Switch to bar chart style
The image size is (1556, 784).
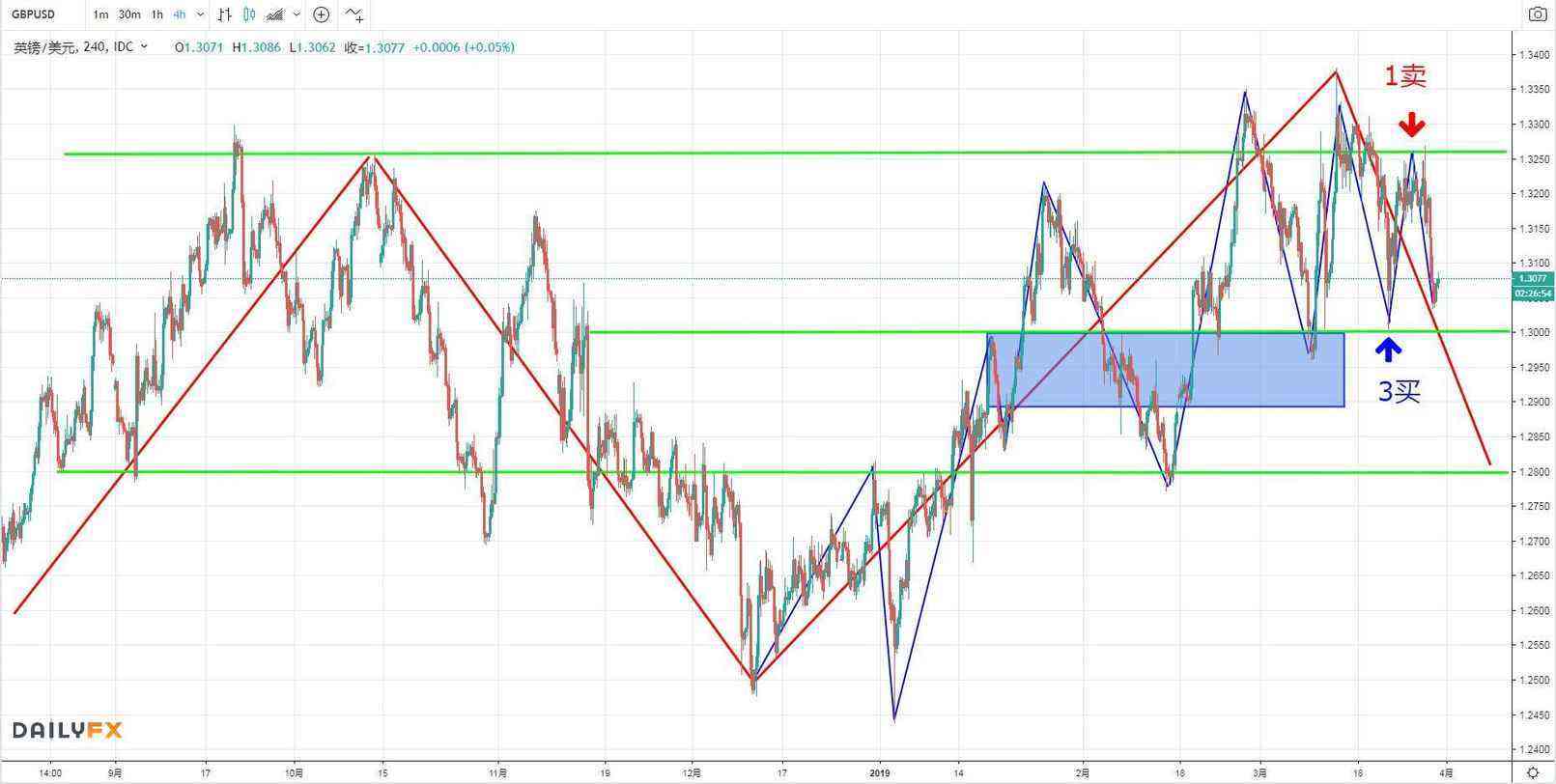pyautogui.click(x=224, y=14)
